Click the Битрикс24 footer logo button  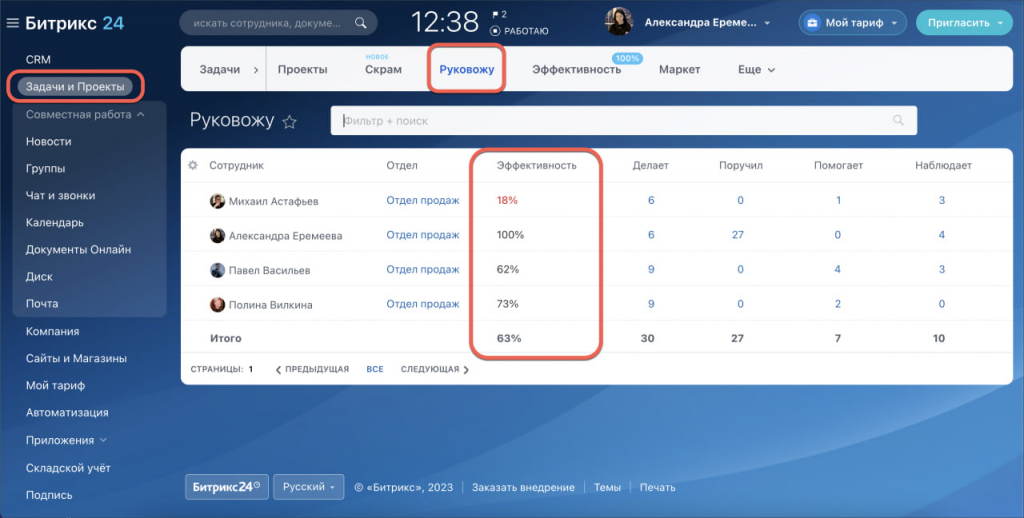[227, 487]
